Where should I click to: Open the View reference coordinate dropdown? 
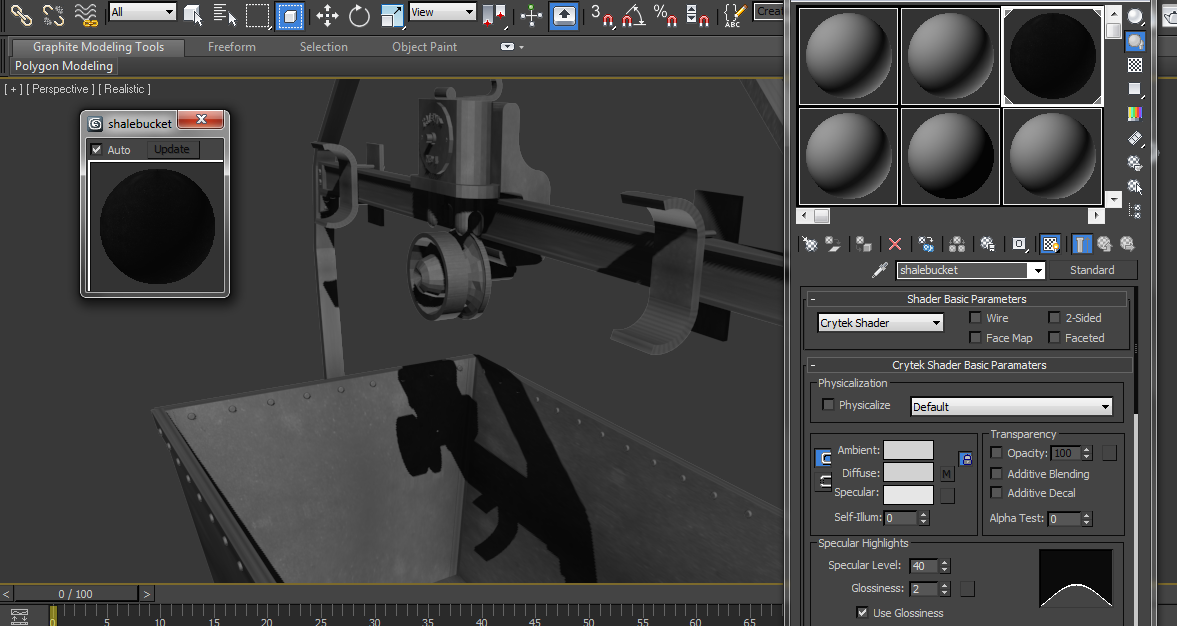443,12
